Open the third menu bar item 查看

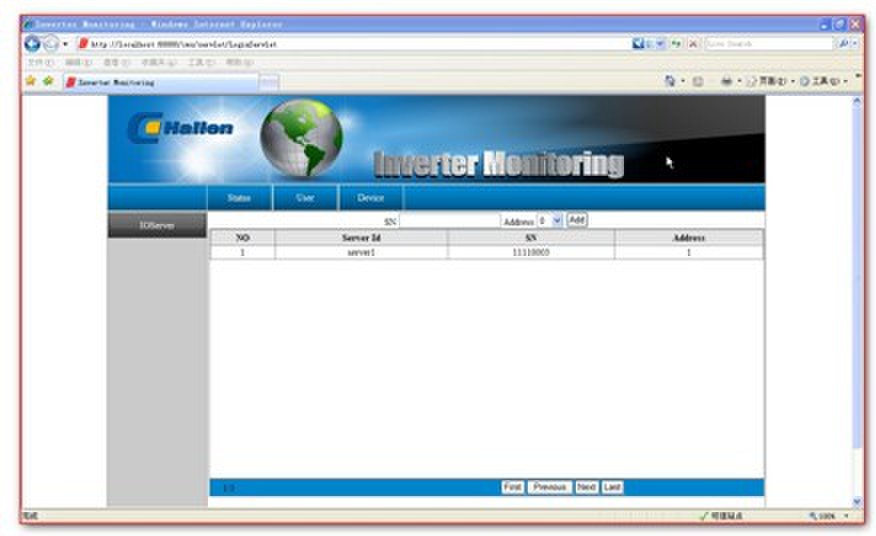coord(116,63)
